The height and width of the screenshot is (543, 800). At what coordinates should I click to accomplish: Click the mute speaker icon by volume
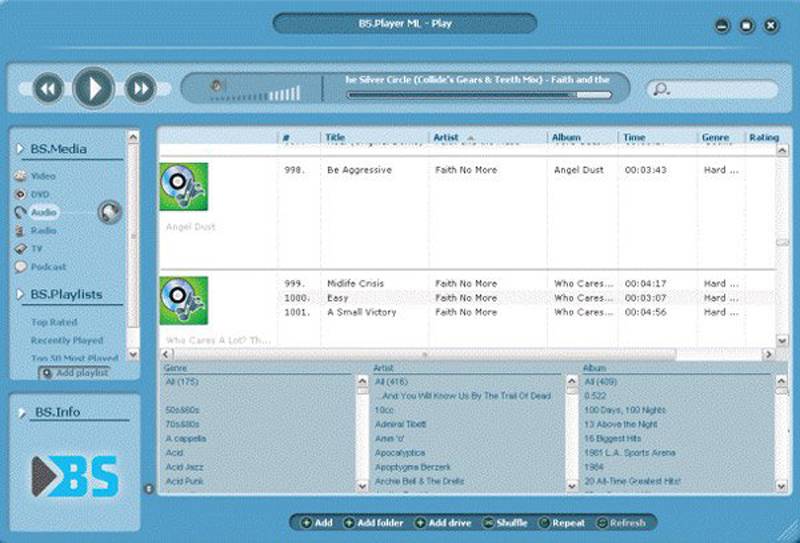215,86
